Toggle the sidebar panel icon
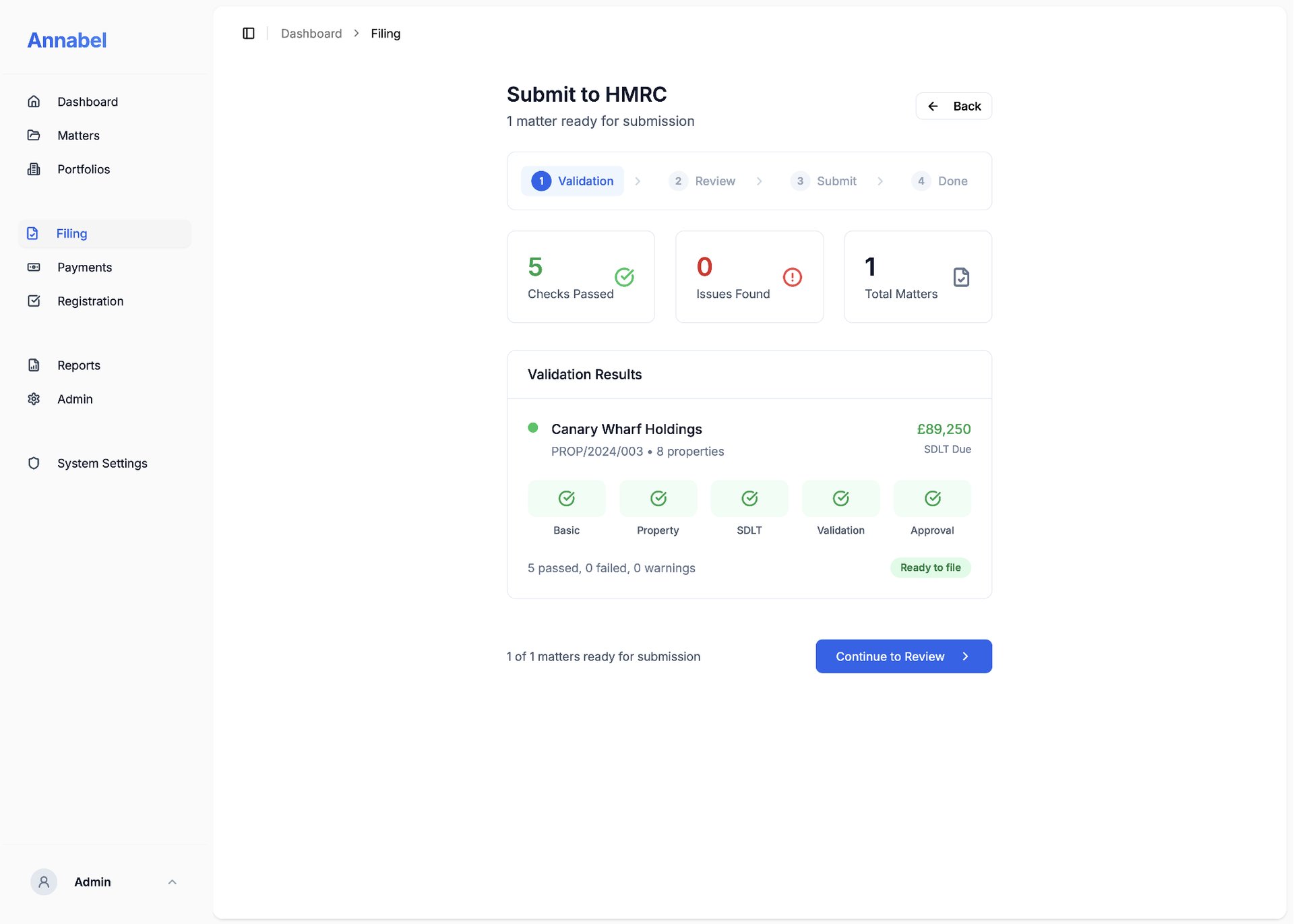1294x924 pixels. [x=248, y=34]
